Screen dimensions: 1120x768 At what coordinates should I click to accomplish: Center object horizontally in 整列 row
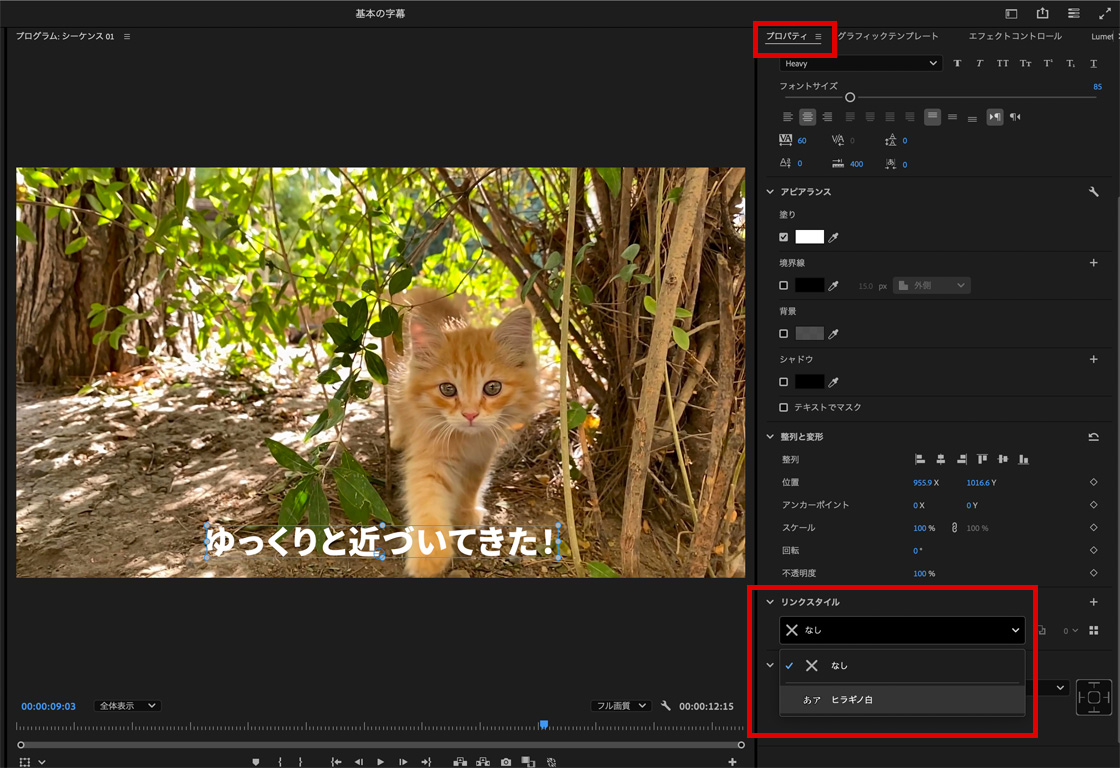pyautogui.click(x=941, y=459)
